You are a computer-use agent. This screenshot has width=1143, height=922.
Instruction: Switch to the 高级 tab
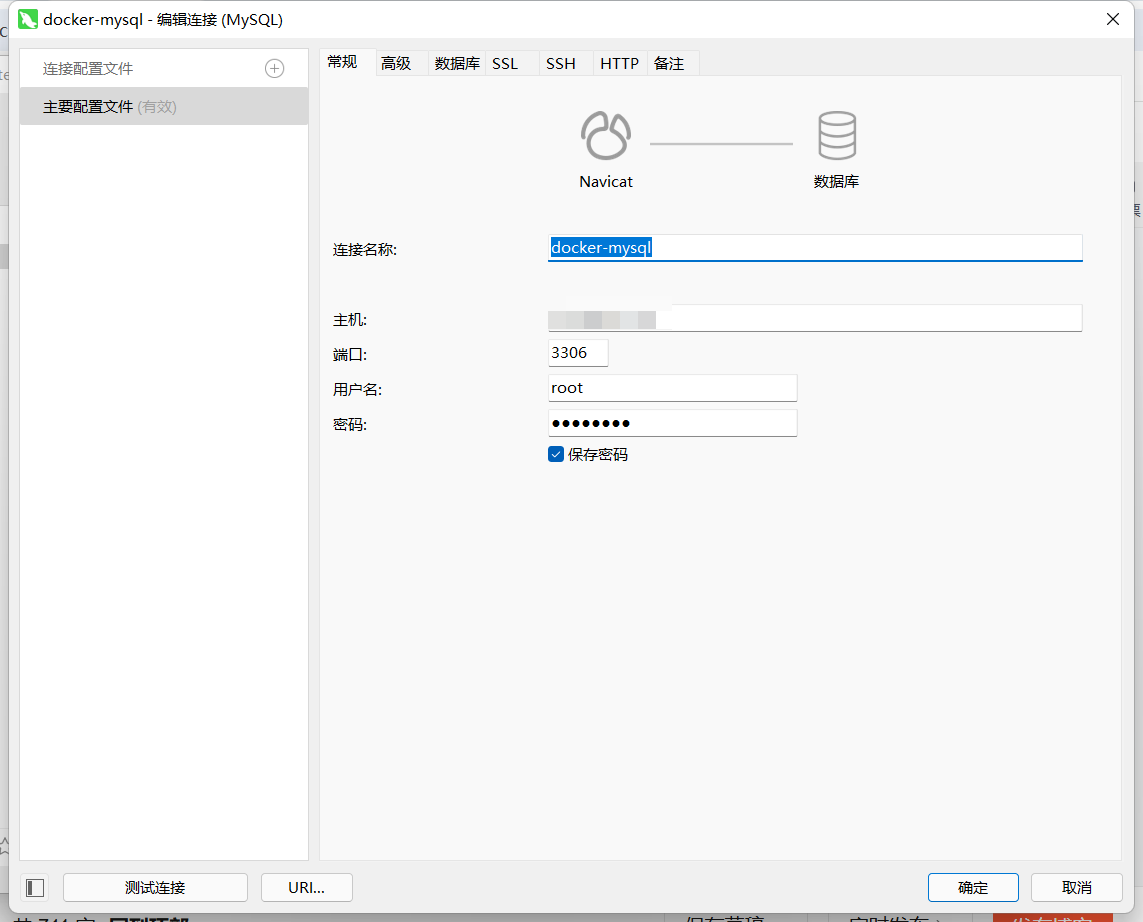point(396,63)
